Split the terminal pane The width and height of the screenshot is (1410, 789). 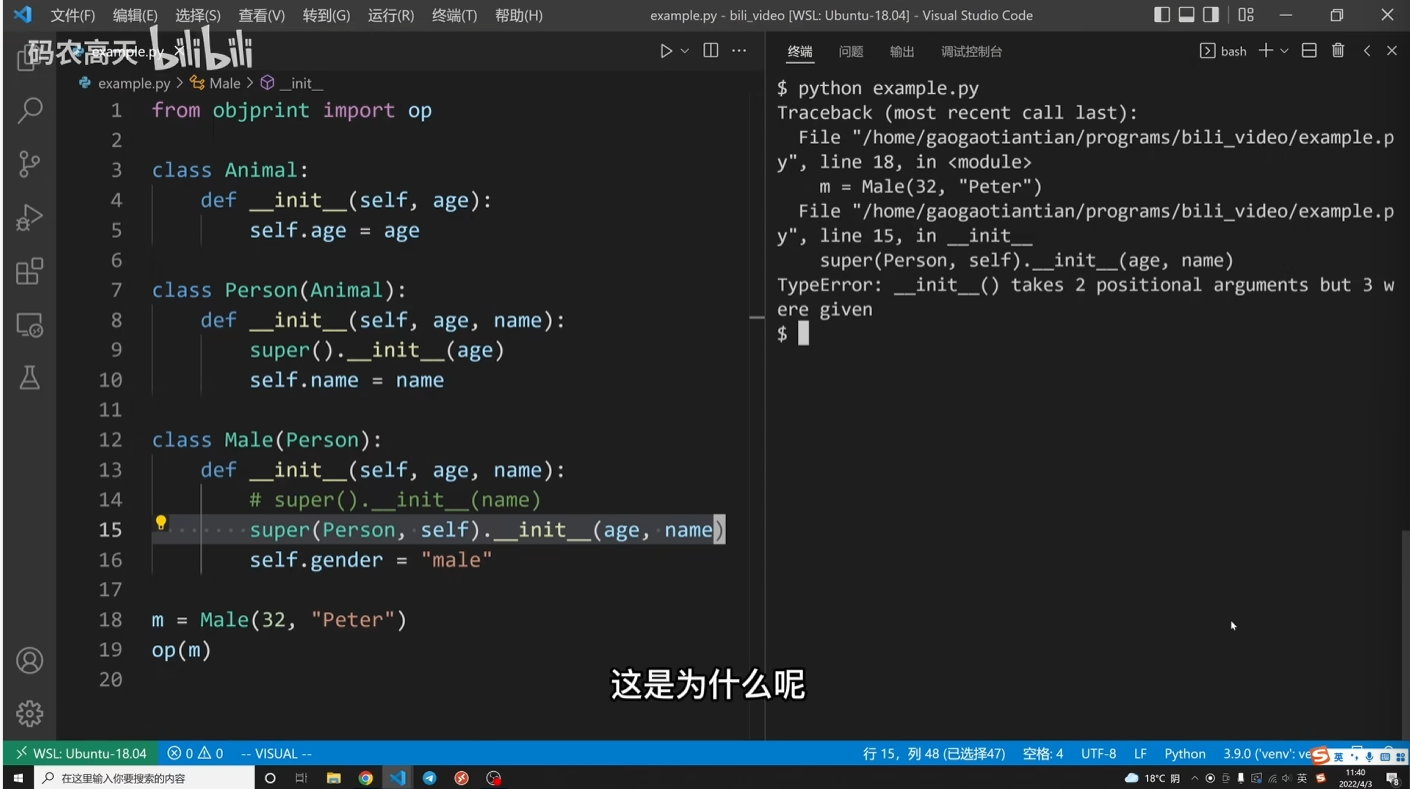(1309, 51)
